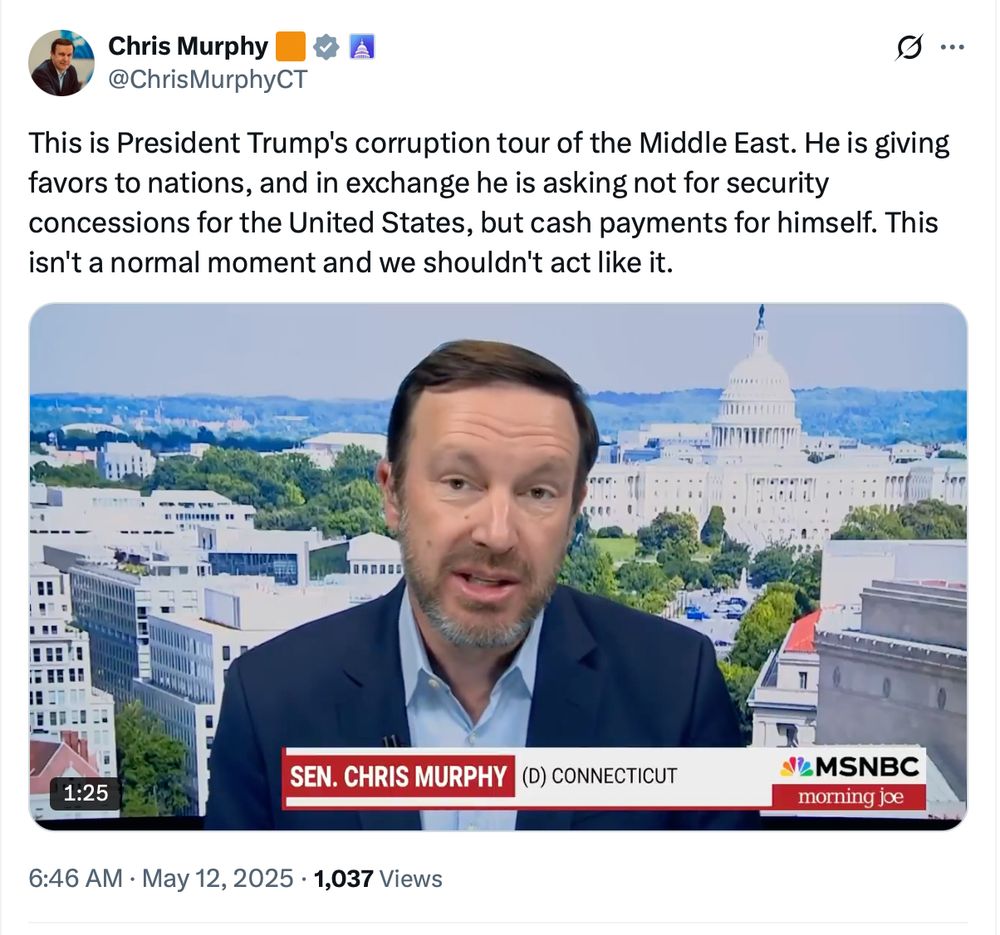Open the @ChrisMurphyCT handle link
The image size is (1000, 935).
click(x=208, y=80)
